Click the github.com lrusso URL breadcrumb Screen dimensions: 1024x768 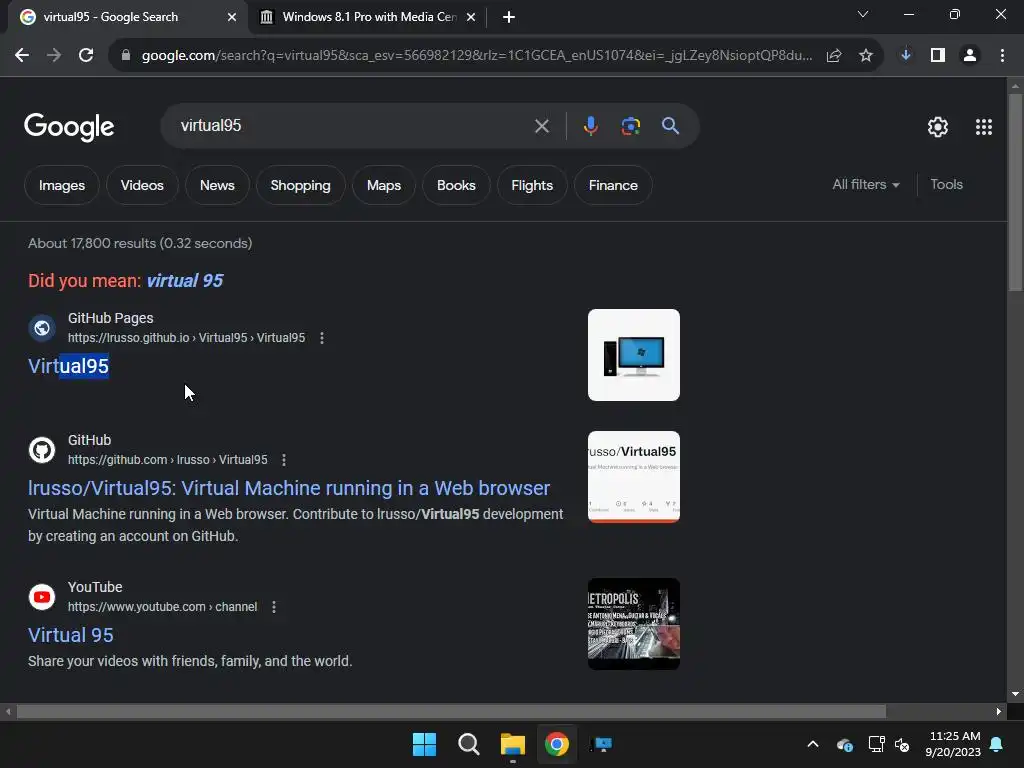pyautogui.click(x=168, y=460)
